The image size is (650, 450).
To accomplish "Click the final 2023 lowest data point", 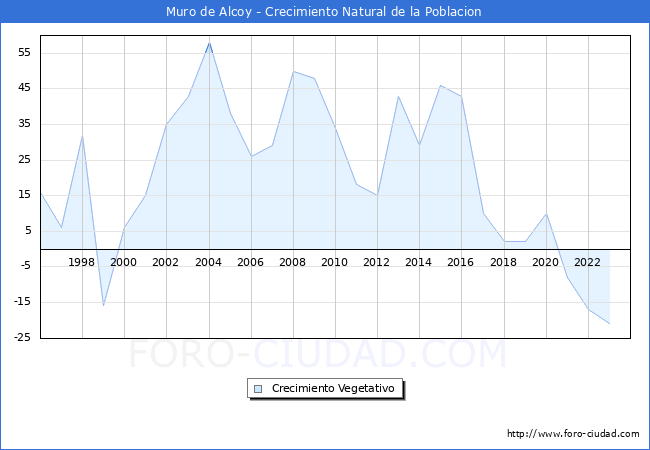I will (610, 324).
